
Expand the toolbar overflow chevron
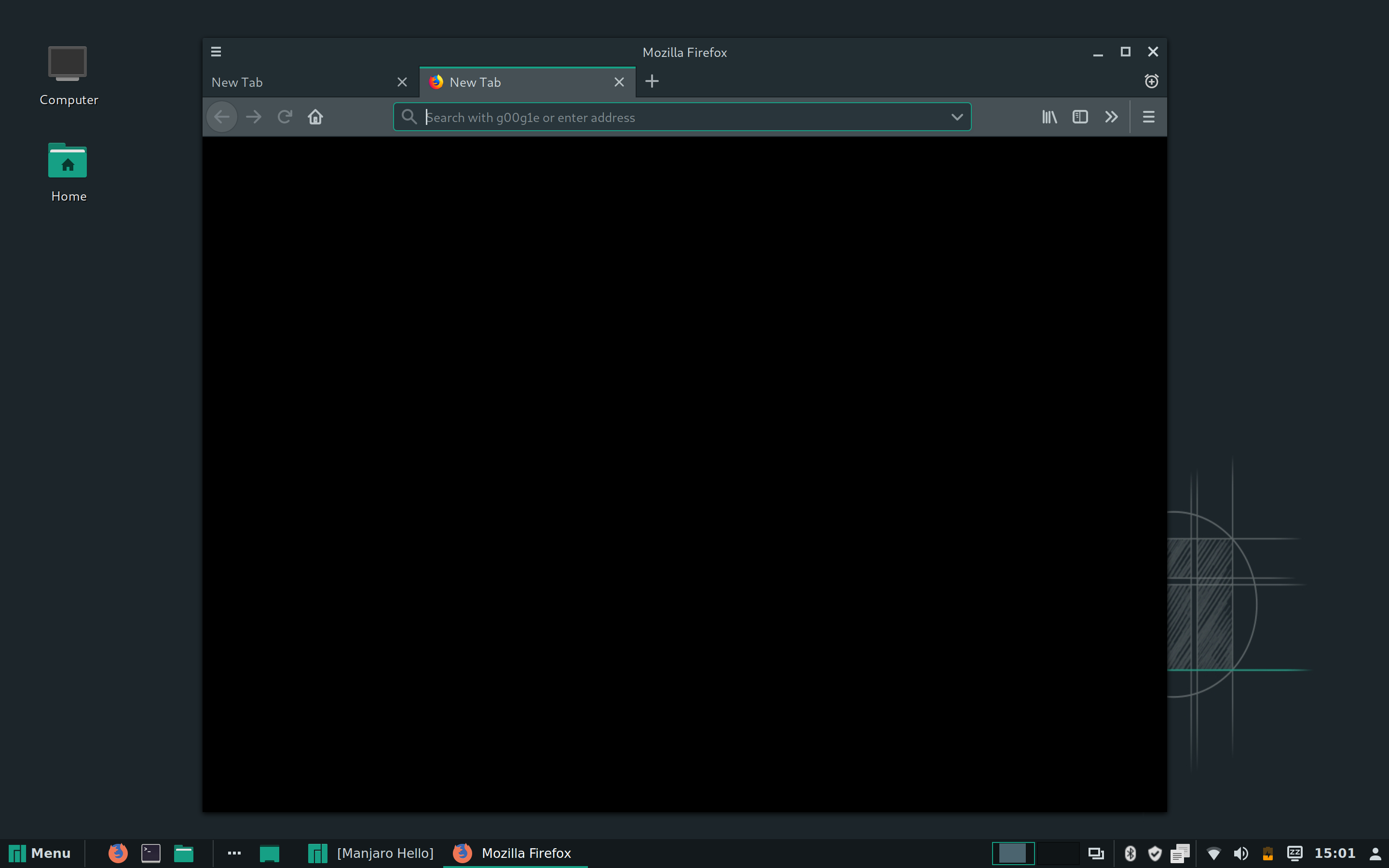click(x=1111, y=117)
